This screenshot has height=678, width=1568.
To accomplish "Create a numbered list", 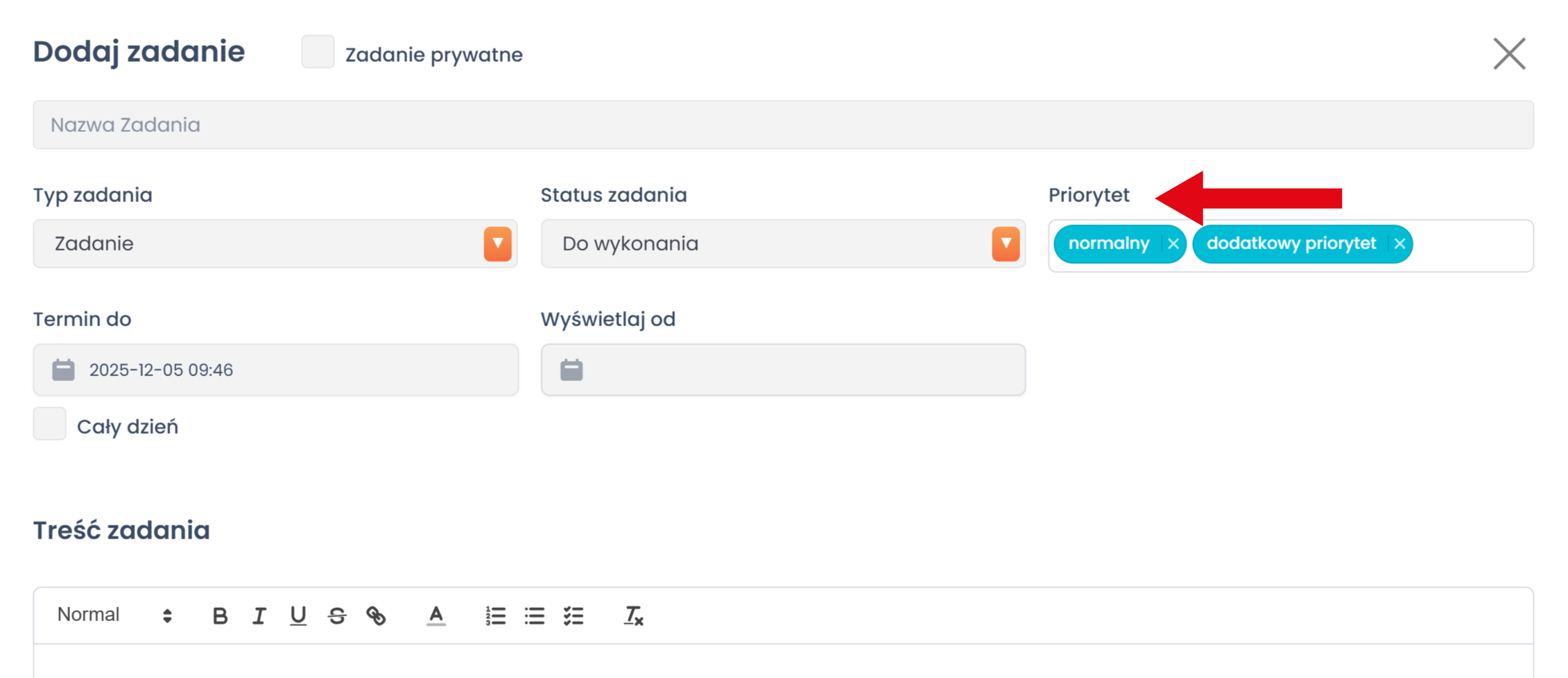I will click(x=495, y=616).
